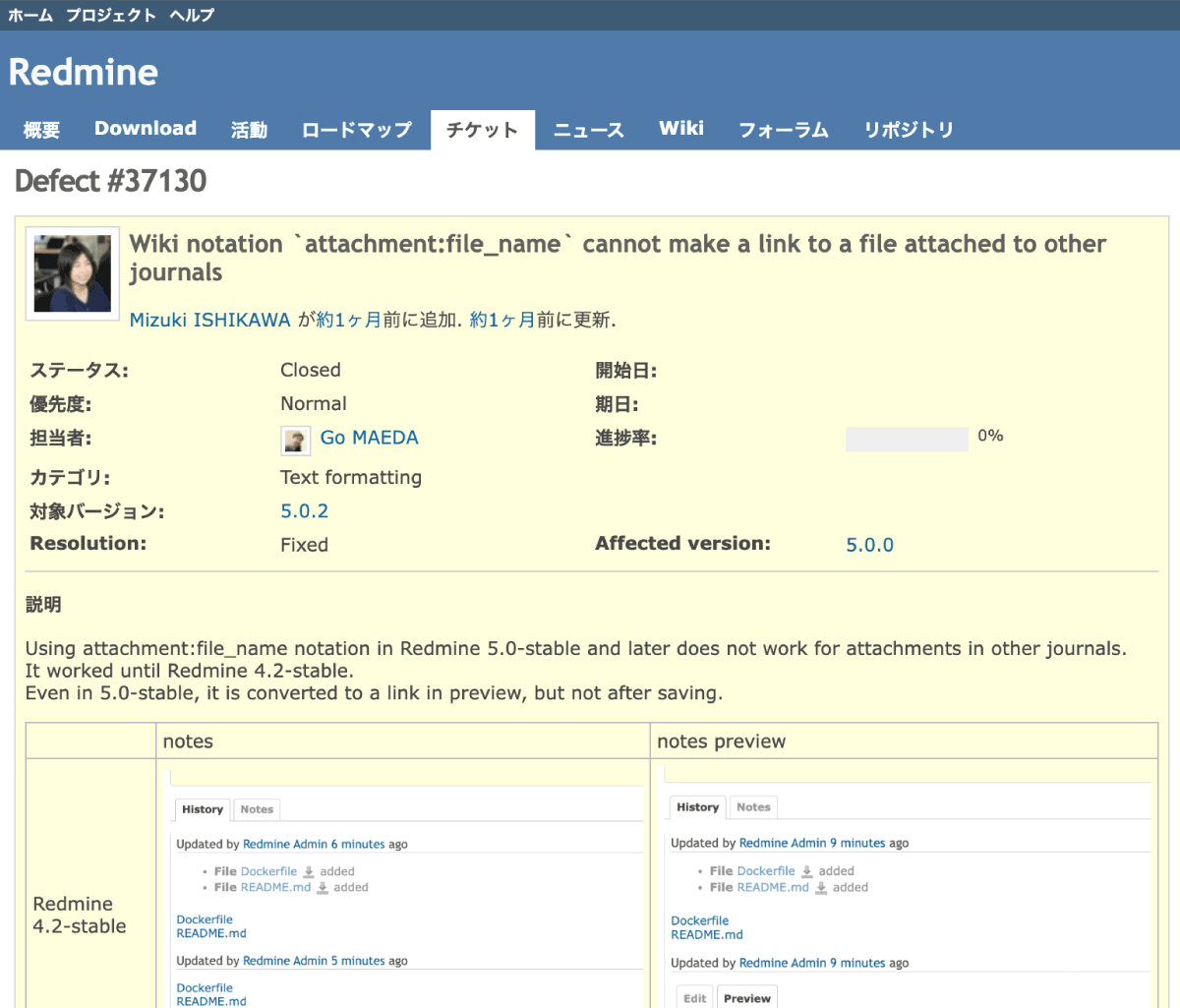Screen dimensions: 1180x1008
Task: Switch to the Wiki tab
Action: tap(681, 130)
